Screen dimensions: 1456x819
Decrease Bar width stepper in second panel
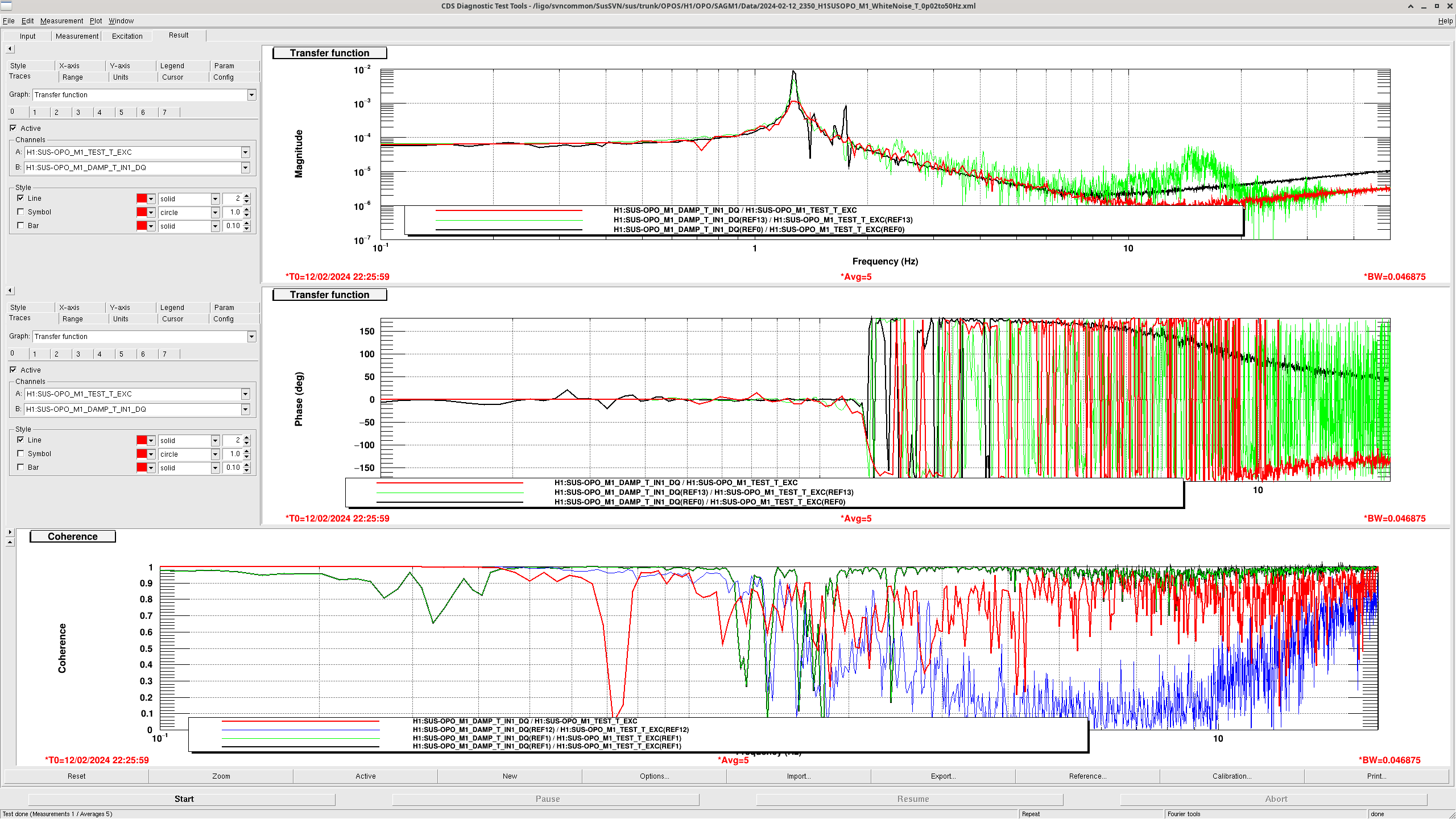(247, 470)
